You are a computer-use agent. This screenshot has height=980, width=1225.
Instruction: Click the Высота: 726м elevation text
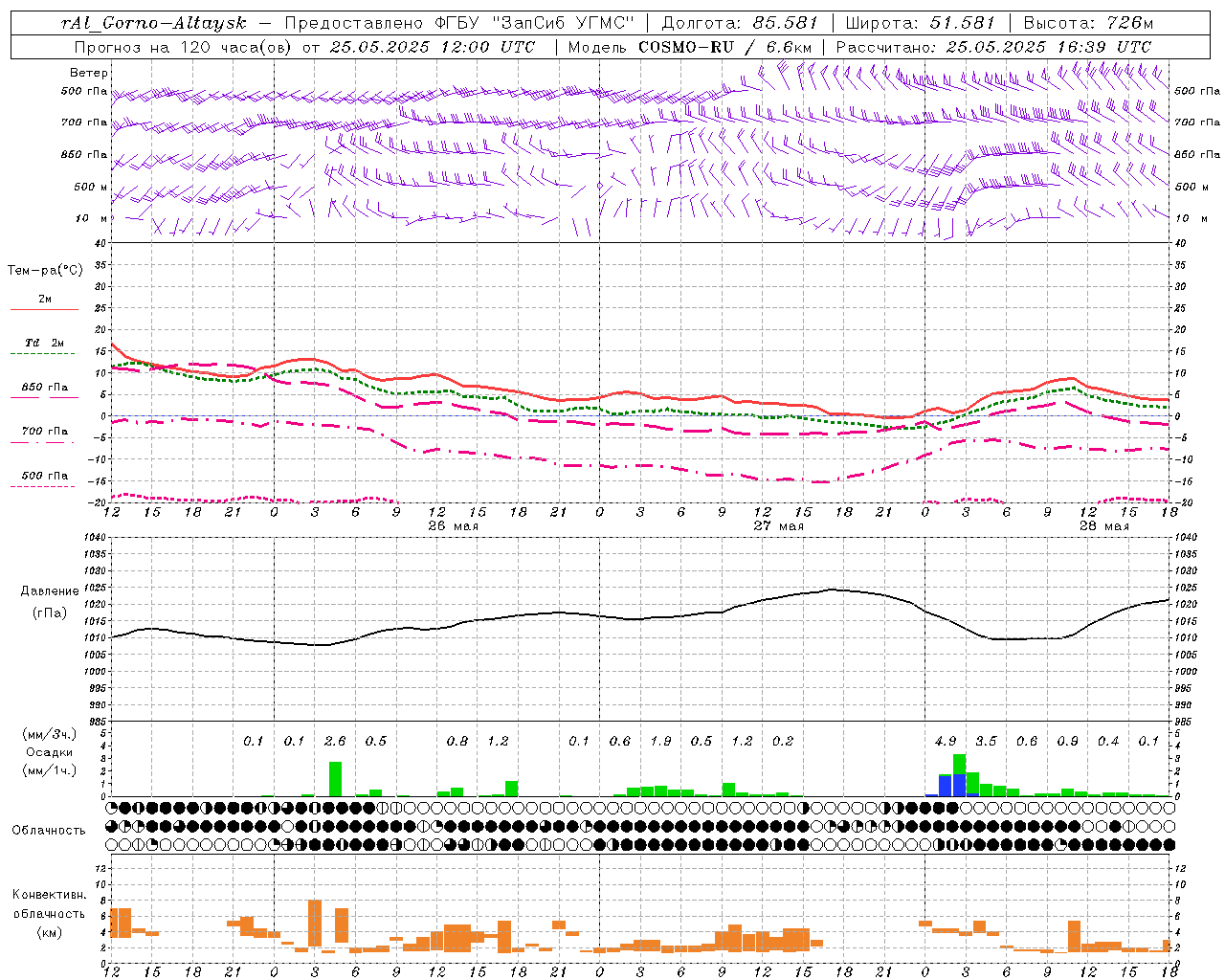click(x=1089, y=23)
